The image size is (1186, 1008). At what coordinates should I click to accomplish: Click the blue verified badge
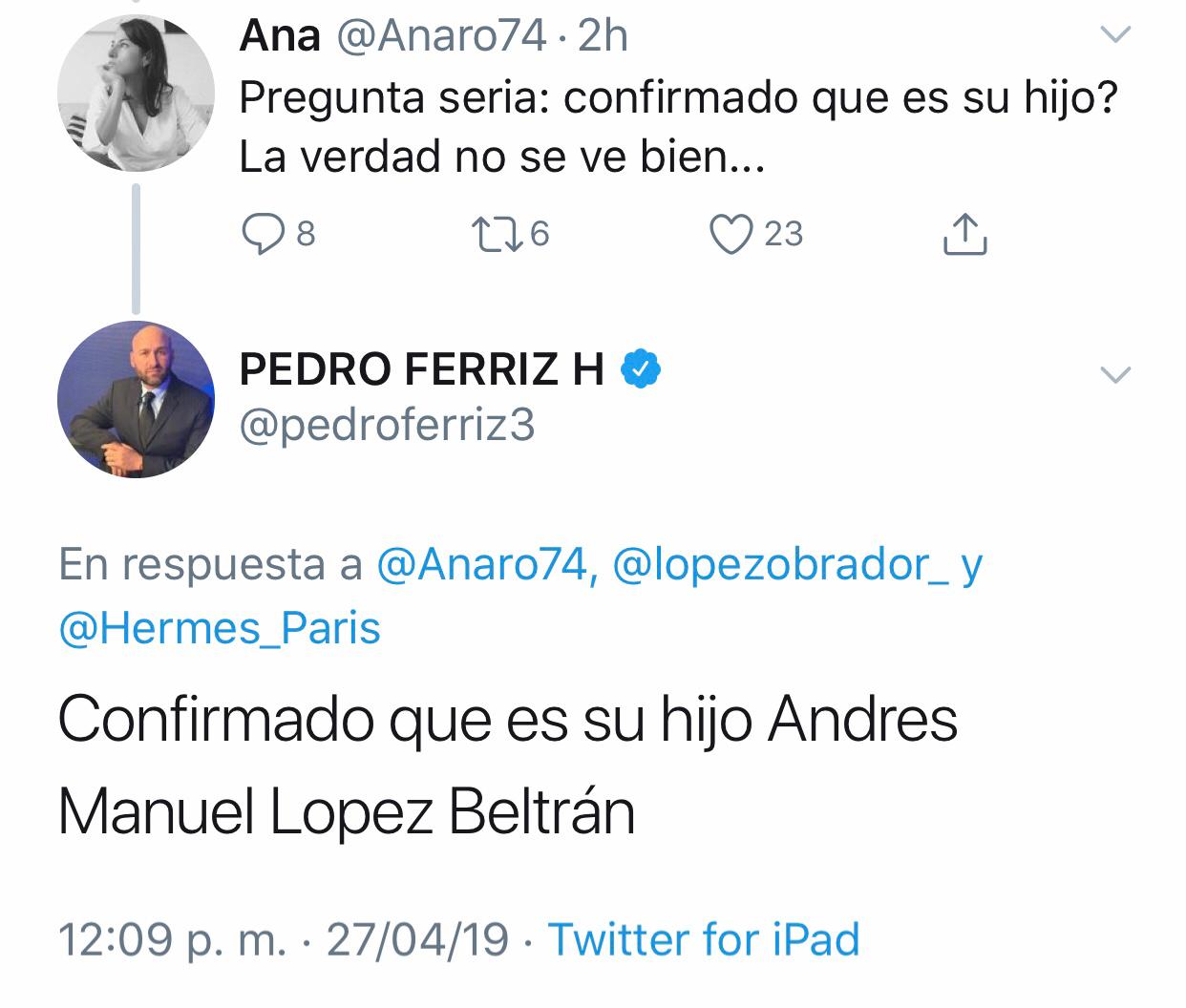(641, 368)
